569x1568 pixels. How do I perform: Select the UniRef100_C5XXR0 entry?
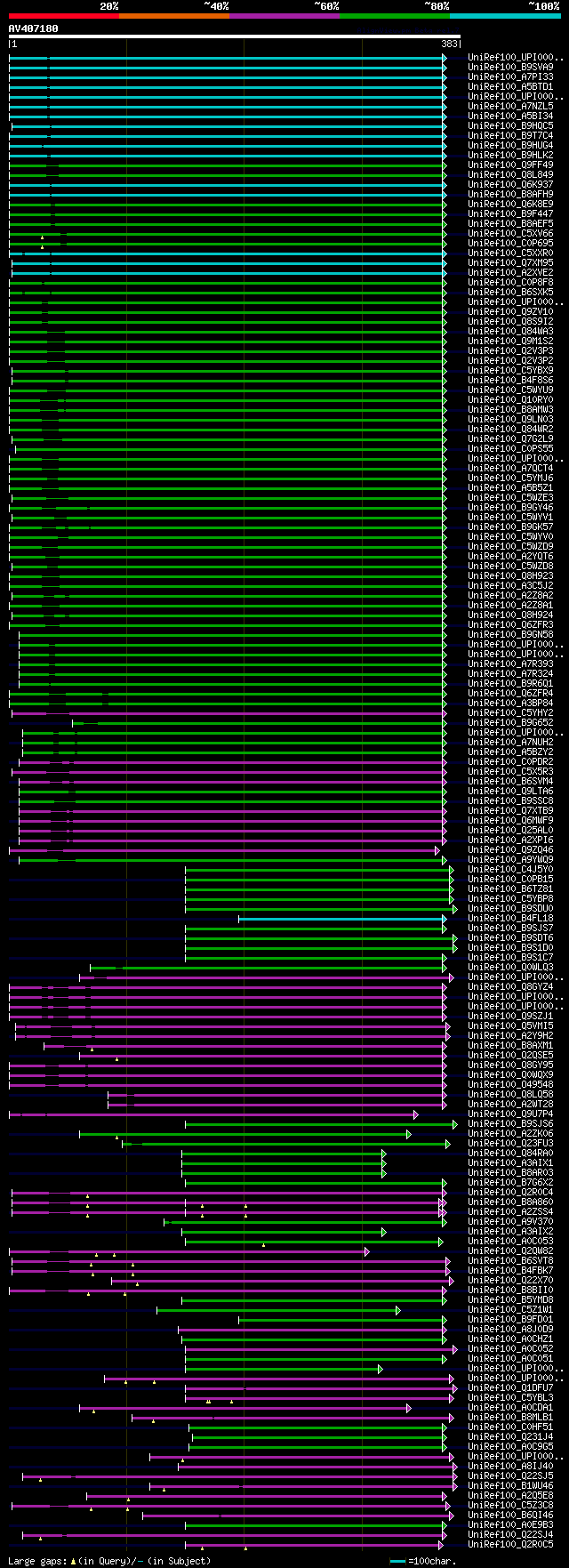(510, 253)
